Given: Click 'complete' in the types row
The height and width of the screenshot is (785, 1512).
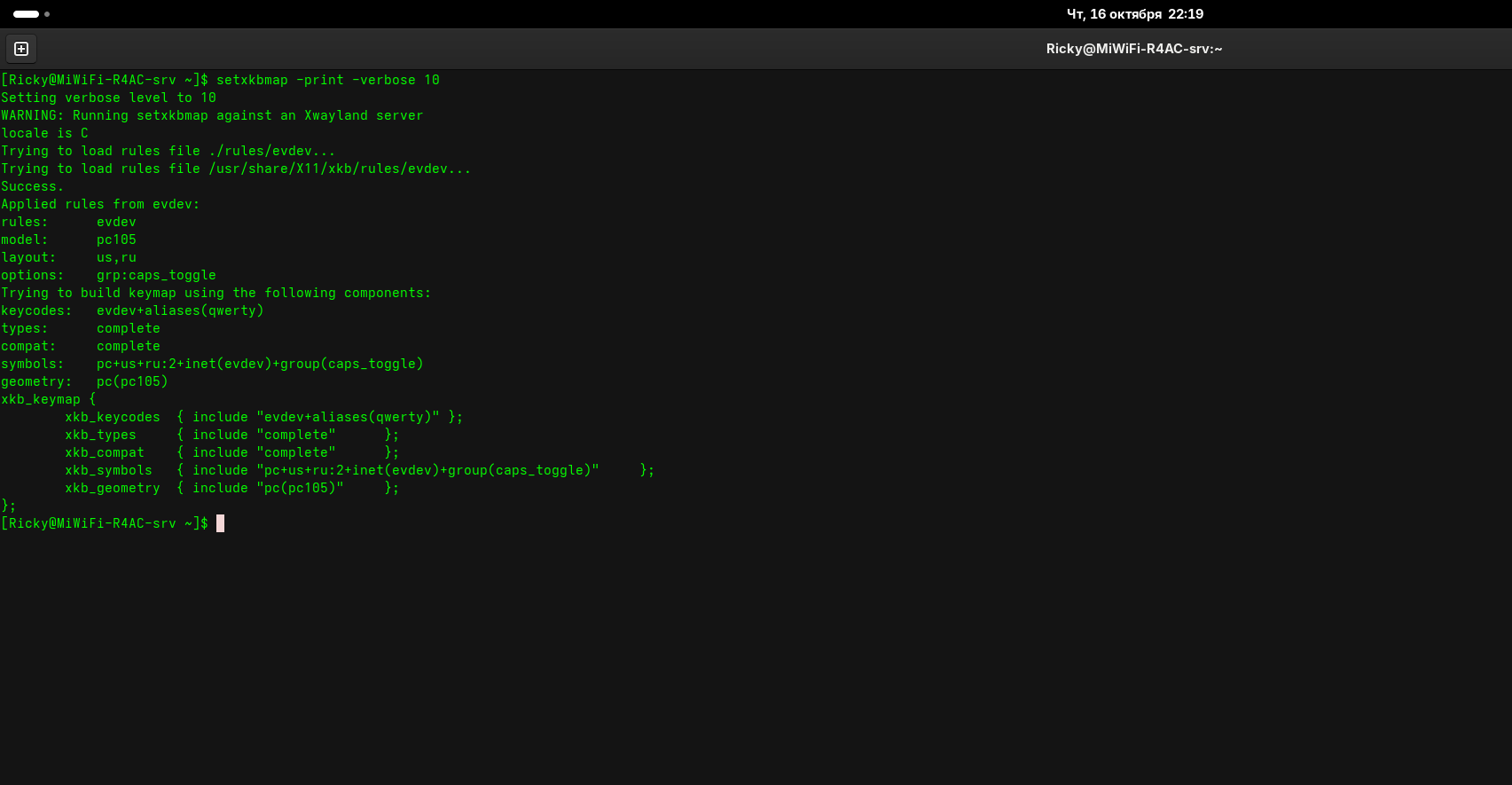Looking at the screenshot, I should pyautogui.click(x=129, y=328).
